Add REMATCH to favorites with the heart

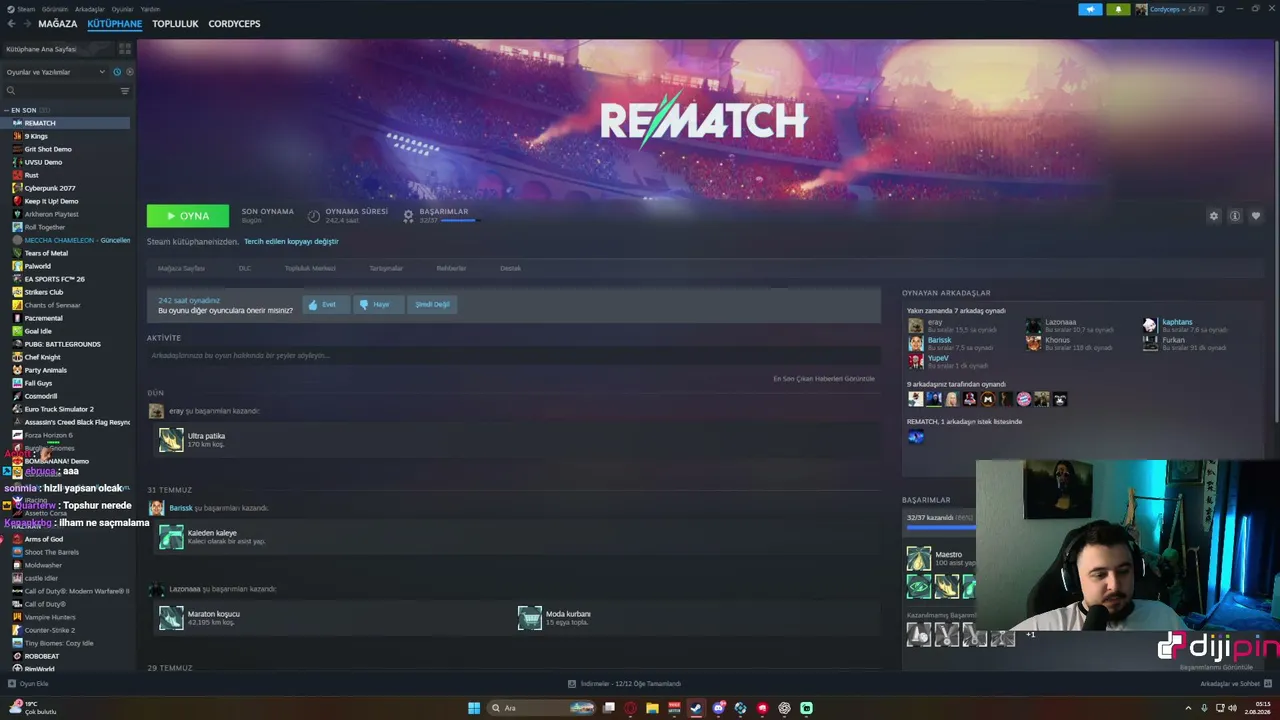point(1256,216)
